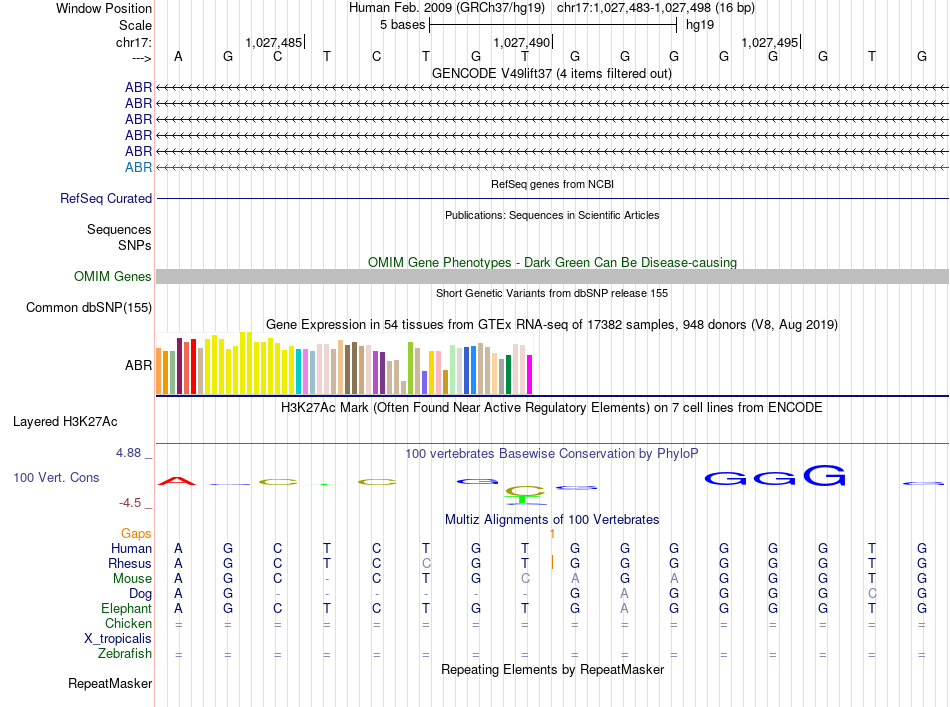
Task: Open Short Genetic Variants from dbSNP release 155 title
Action: (x=552, y=293)
